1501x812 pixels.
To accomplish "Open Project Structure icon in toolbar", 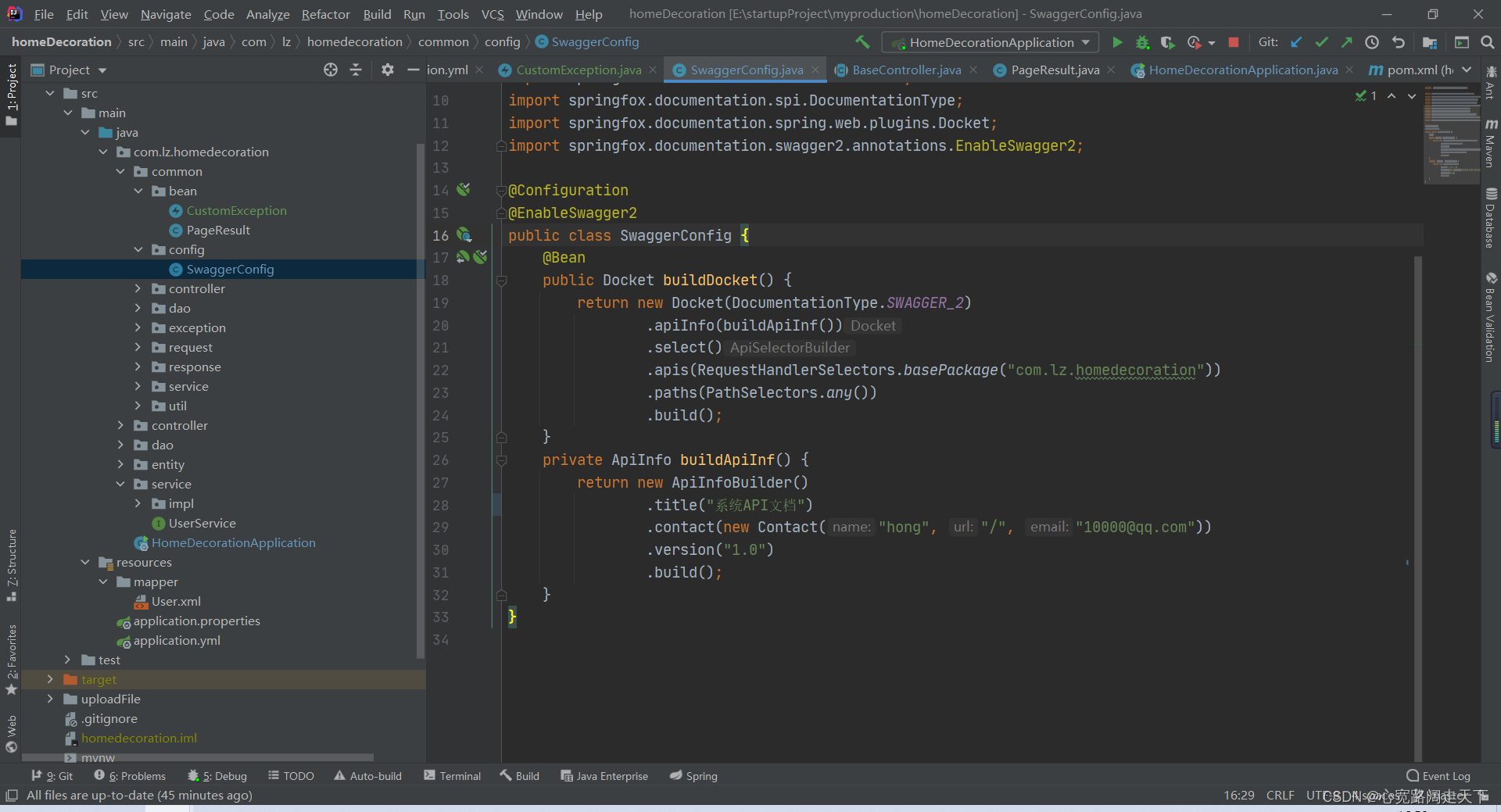I will point(1430,42).
